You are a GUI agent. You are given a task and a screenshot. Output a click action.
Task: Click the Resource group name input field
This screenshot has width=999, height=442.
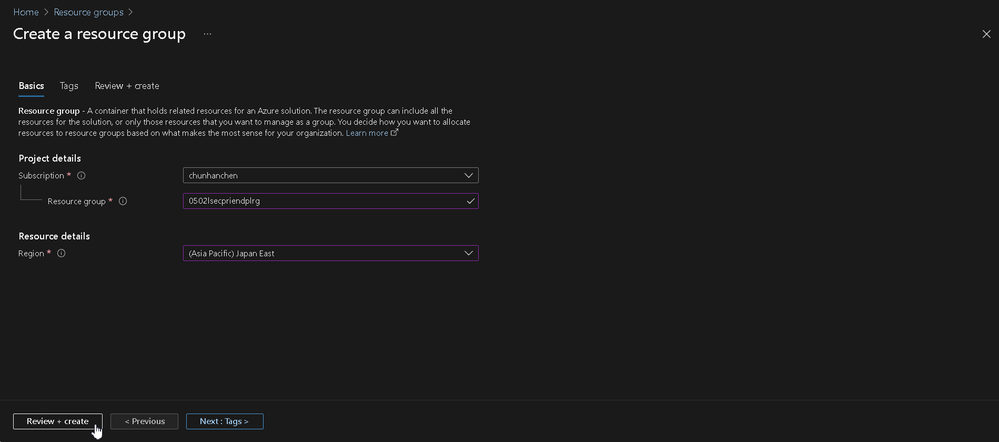(331, 201)
